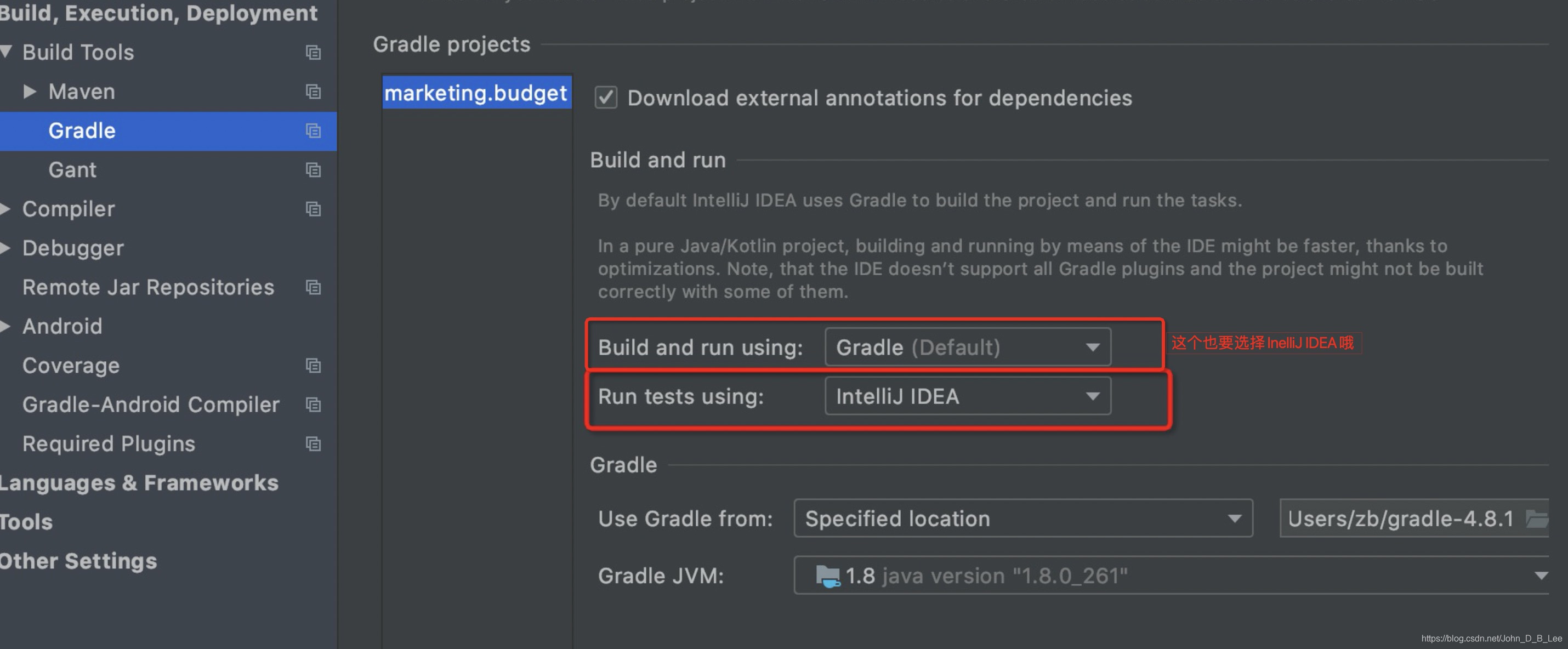Collapse the Build Tools section
Image resolution: width=1568 pixels, height=649 pixels.
point(7,53)
